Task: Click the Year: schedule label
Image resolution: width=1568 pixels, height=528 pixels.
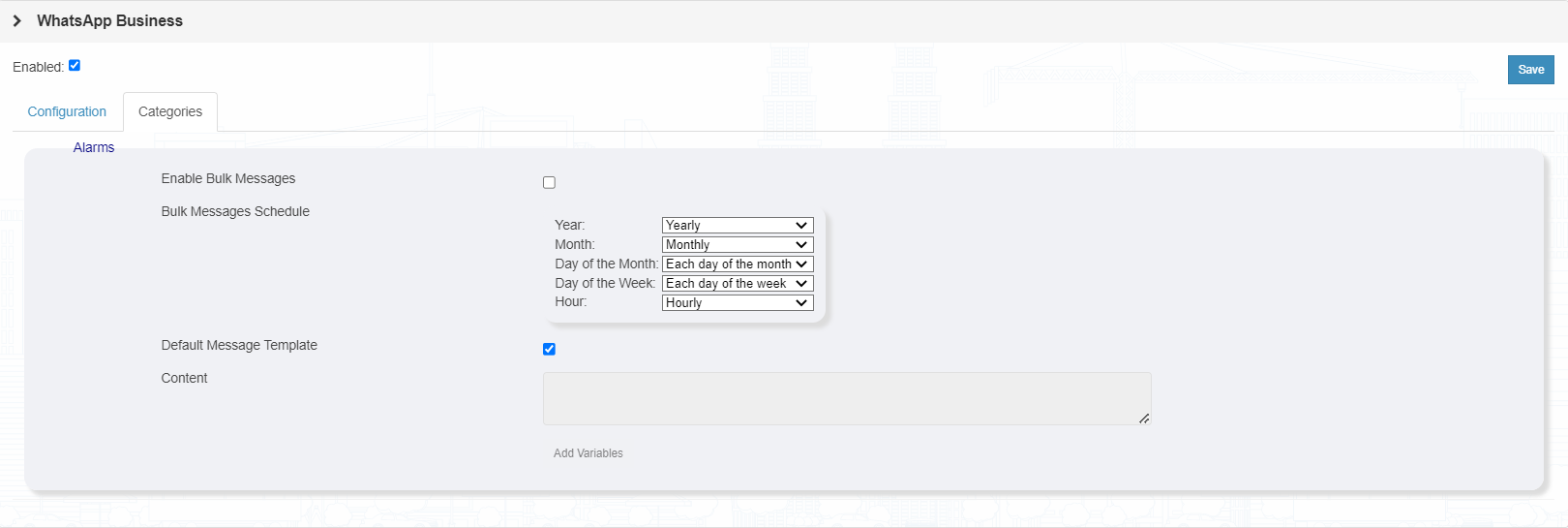Action: [x=570, y=225]
